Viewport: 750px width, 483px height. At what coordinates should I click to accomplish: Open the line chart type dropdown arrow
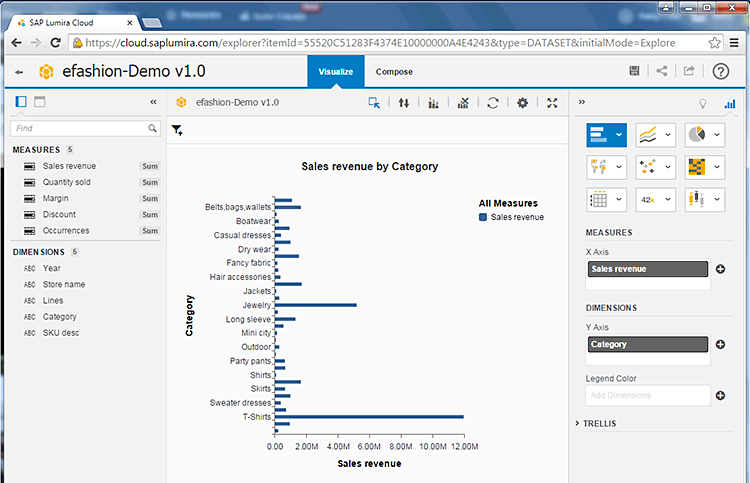[667, 135]
